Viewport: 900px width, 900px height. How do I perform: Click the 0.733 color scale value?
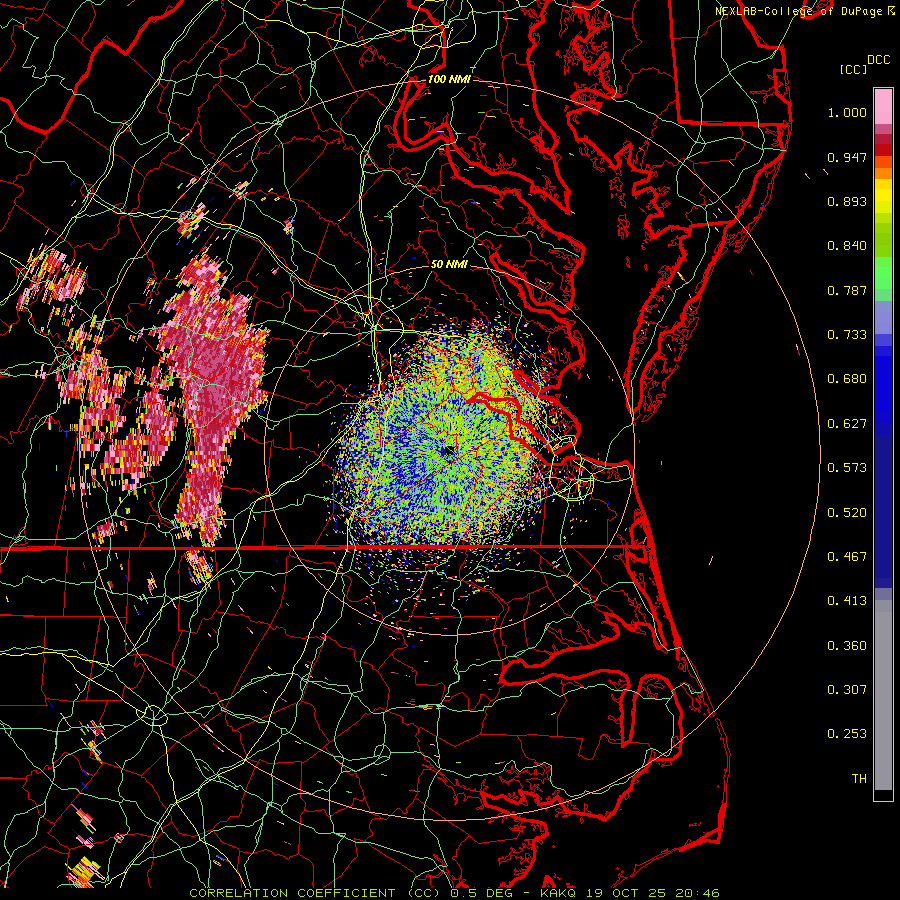pyautogui.click(x=847, y=335)
